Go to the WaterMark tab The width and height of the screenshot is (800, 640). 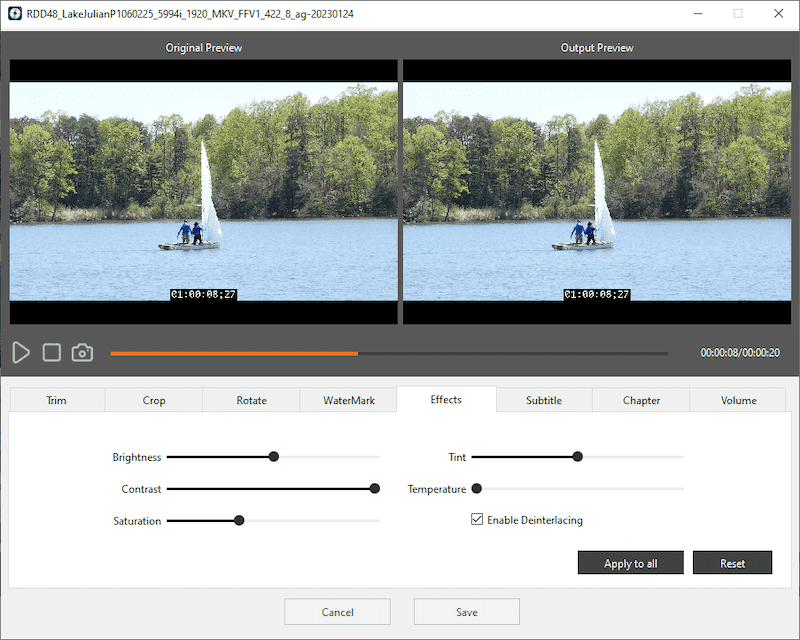click(348, 400)
